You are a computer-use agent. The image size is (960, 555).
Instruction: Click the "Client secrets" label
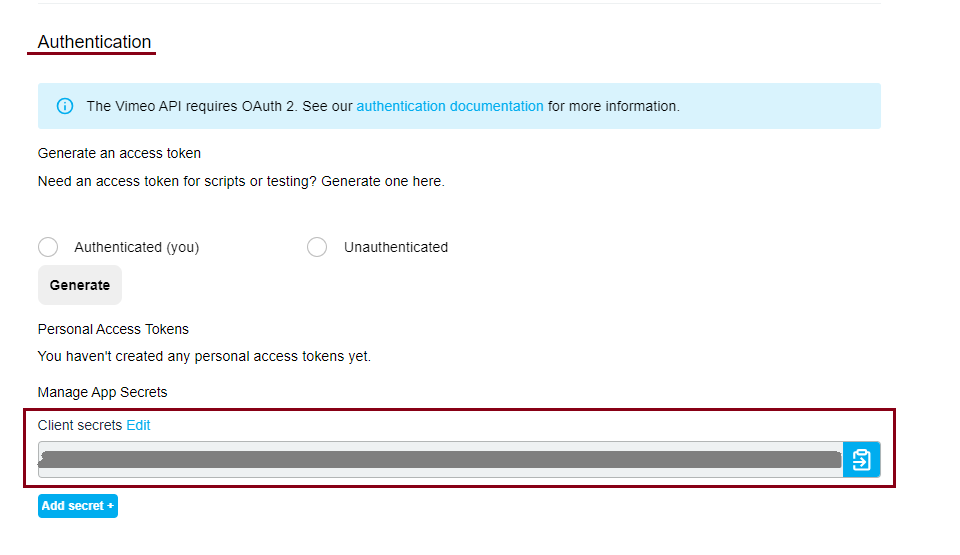[80, 425]
